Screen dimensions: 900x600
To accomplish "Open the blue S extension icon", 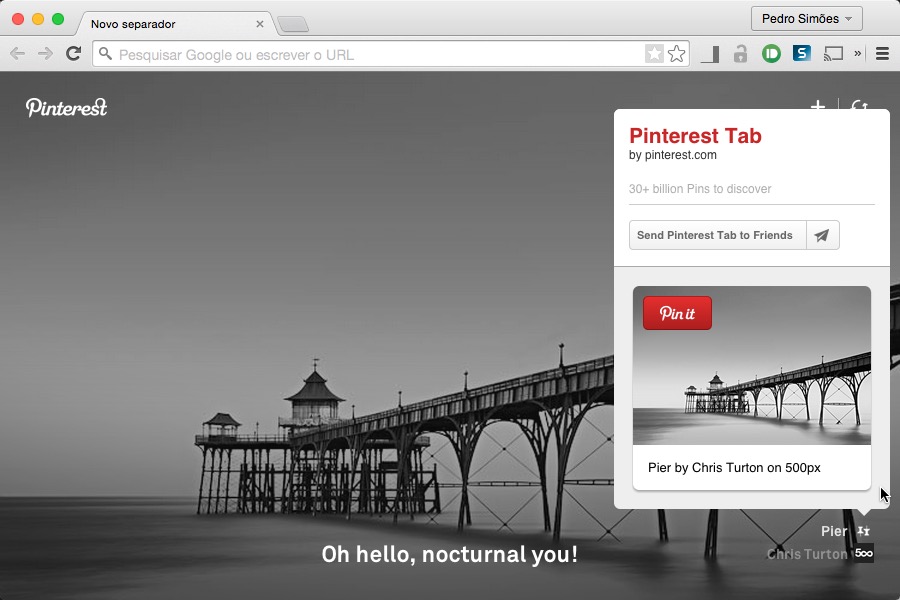I will tap(802, 53).
